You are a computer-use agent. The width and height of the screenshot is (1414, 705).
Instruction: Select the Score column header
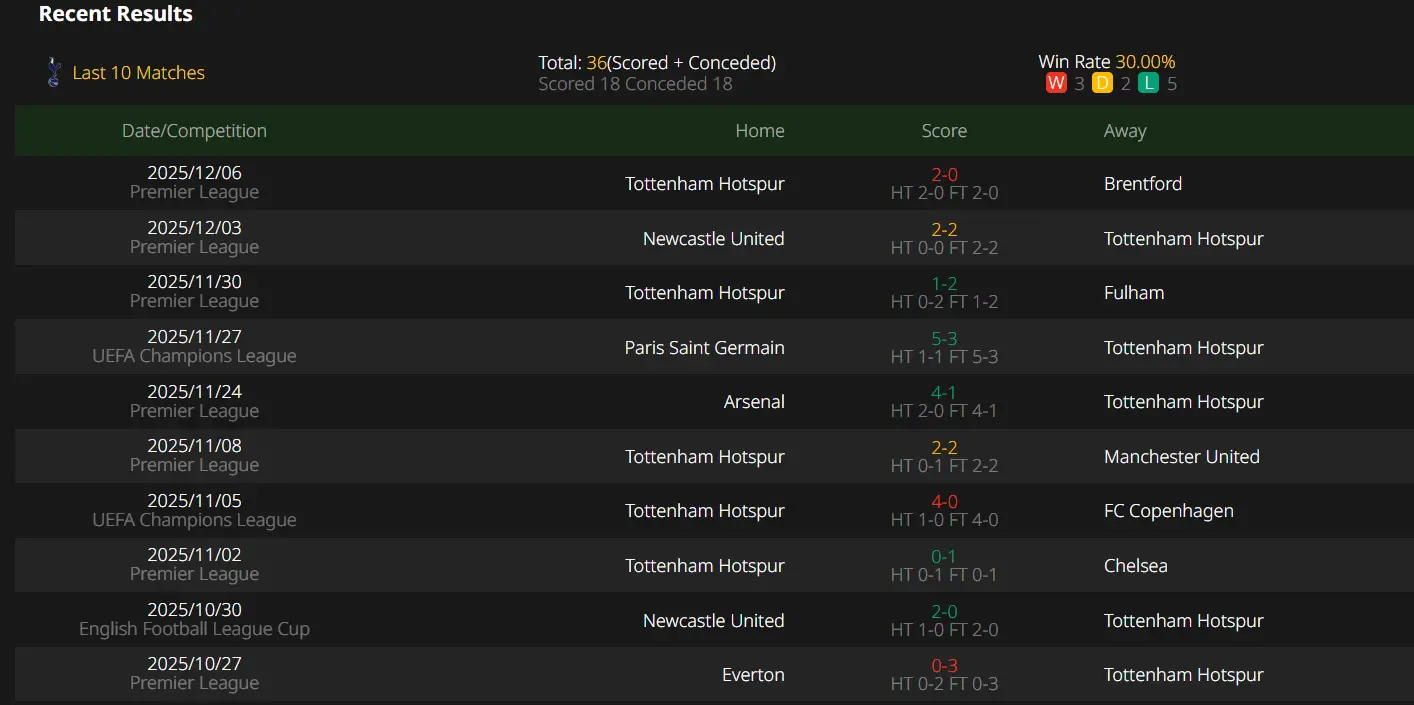[x=944, y=131]
